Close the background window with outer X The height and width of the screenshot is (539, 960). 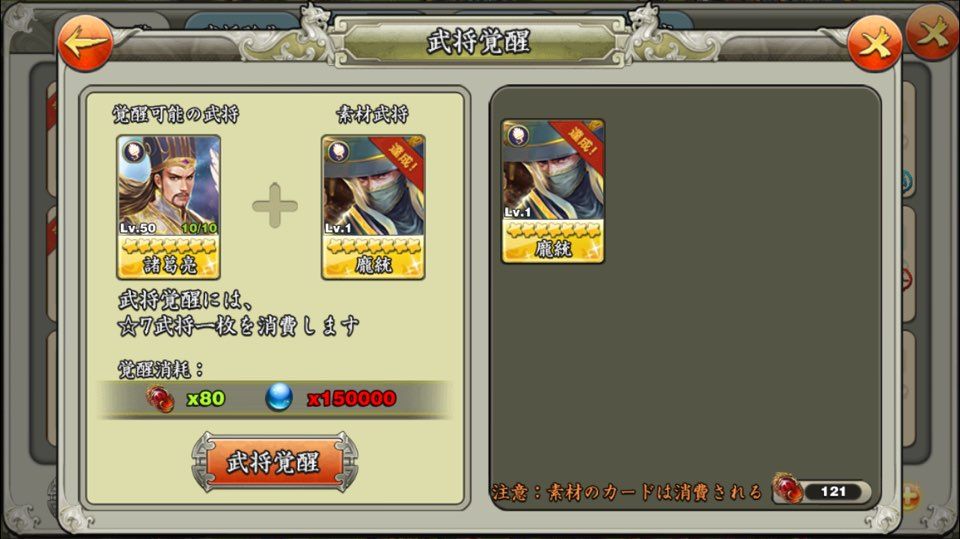(933, 34)
